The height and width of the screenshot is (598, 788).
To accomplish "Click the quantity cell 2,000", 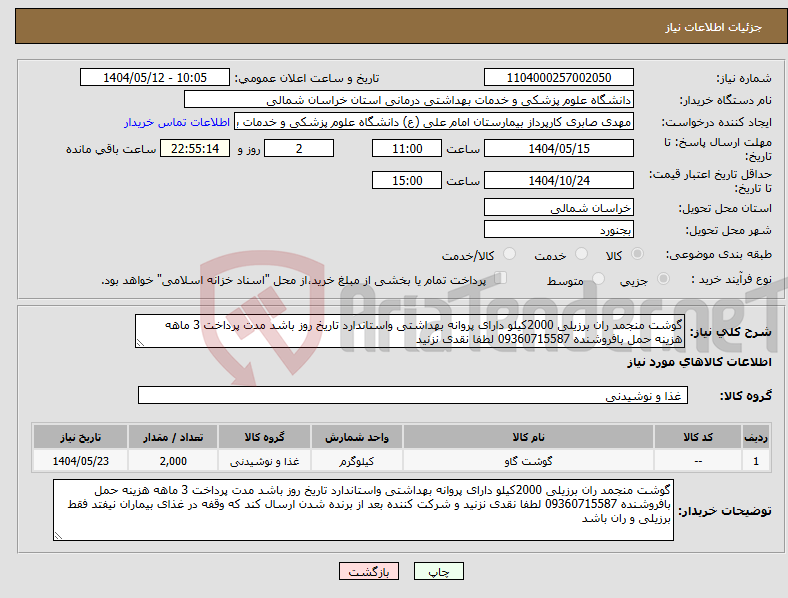I will (173, 461).
